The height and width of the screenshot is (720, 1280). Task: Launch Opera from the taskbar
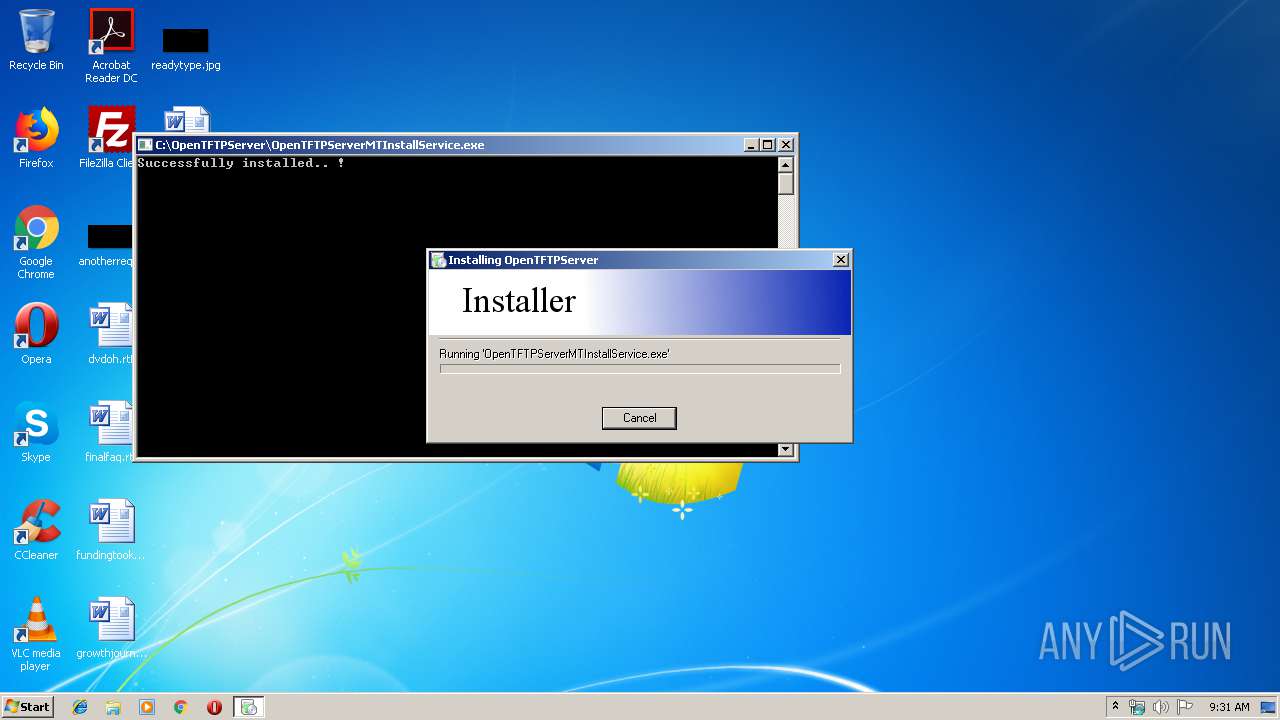(x=214, y=707)
